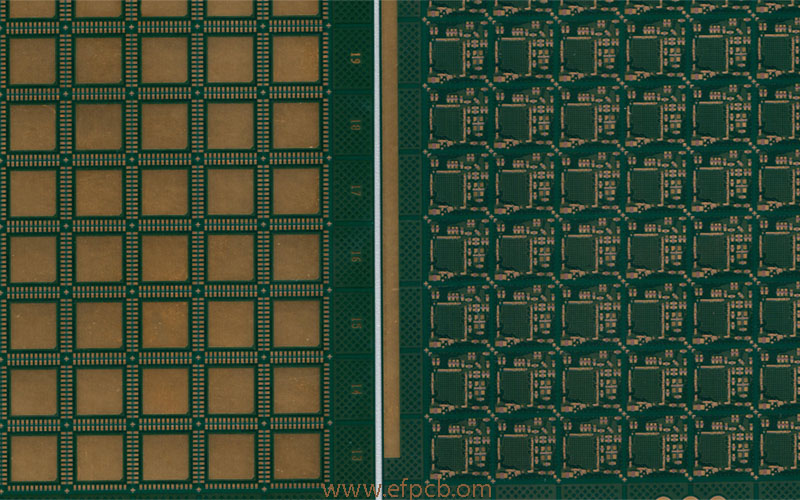Select row marker 18 on panel margin
This screenshot has width=800, height=500.
click(355, 125)
